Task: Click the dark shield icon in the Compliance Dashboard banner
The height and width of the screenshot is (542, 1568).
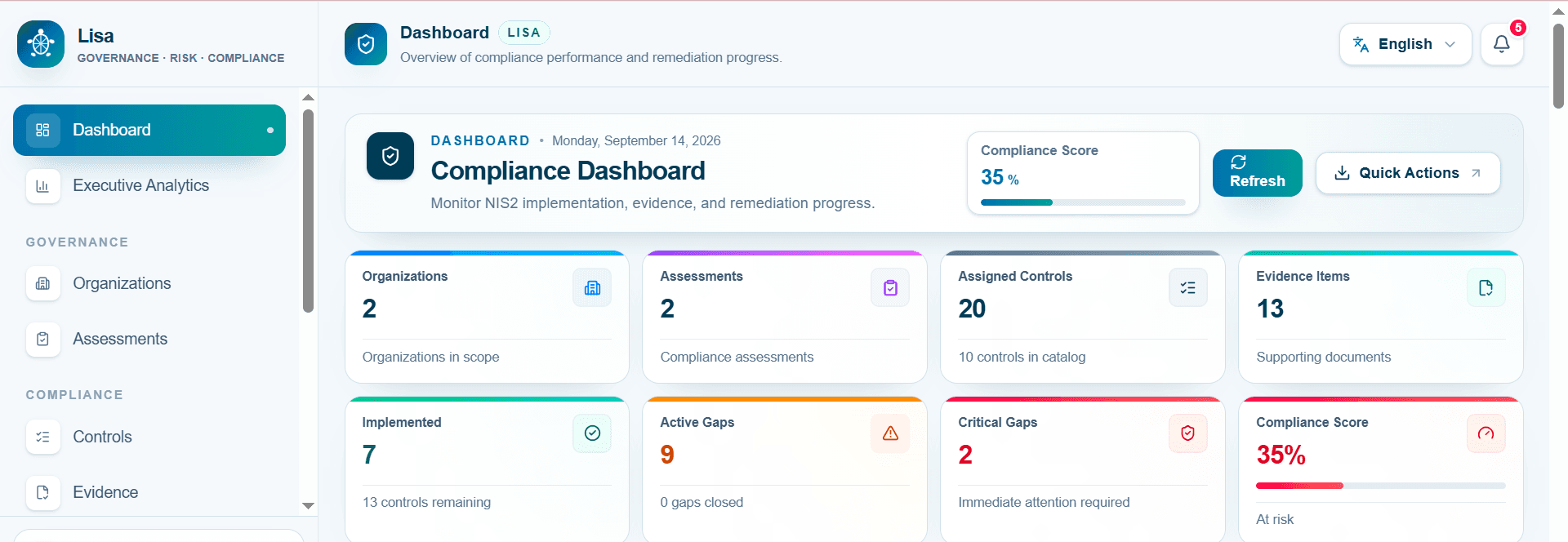Action: 390,156
